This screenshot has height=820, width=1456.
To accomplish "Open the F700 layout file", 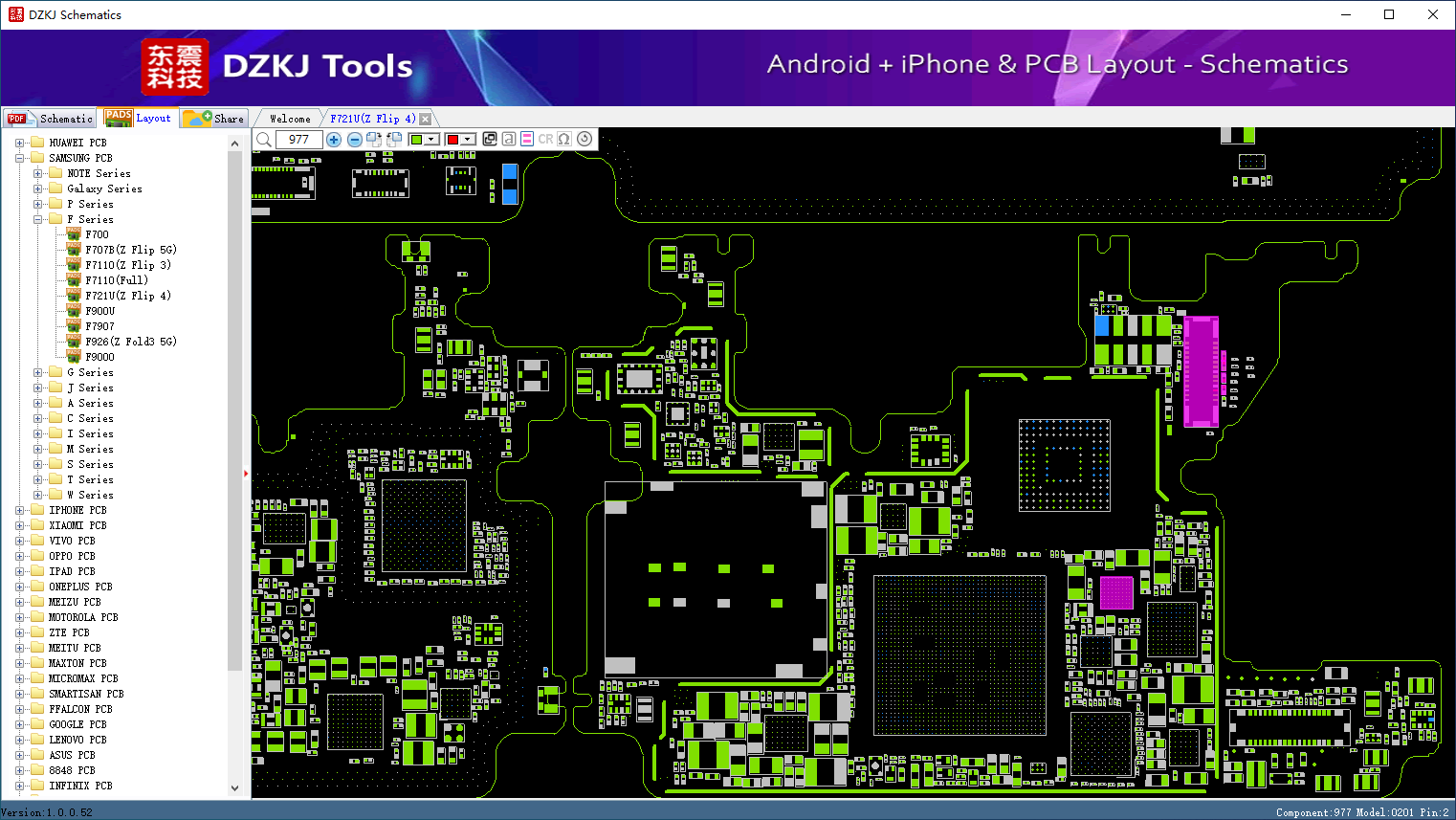I will point(97,234).
